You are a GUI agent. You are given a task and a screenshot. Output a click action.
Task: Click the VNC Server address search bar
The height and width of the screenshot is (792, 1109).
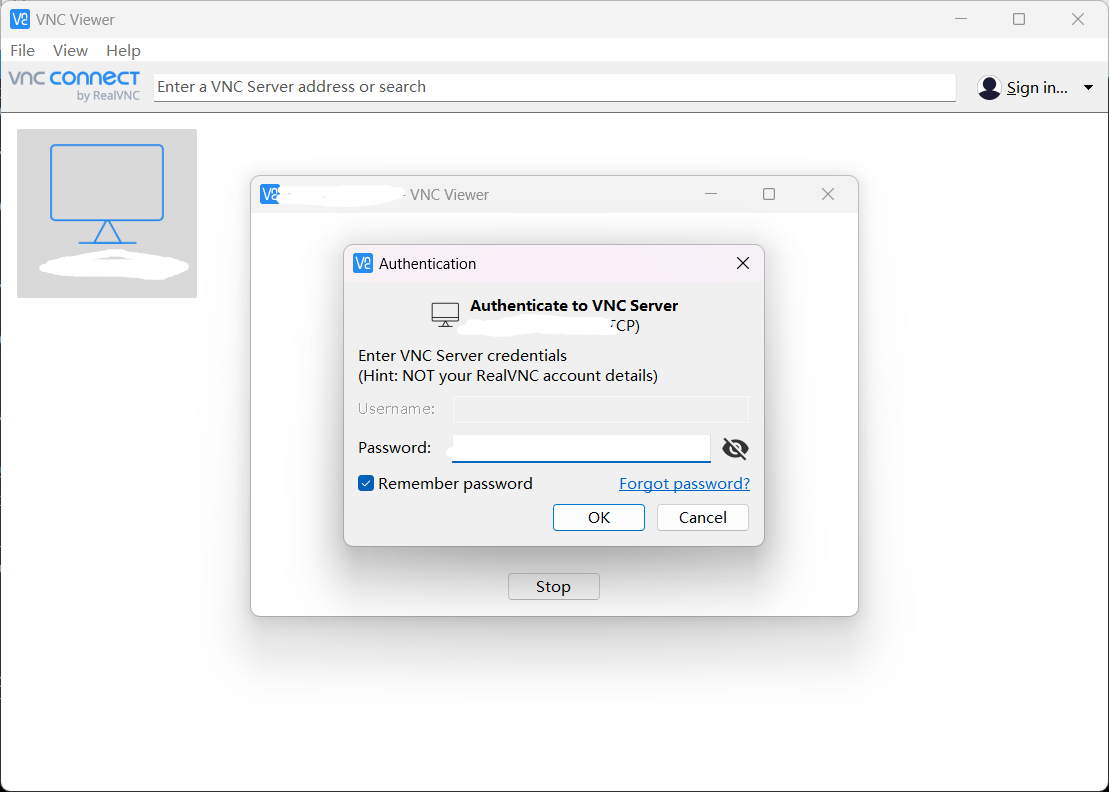tap(554, 87)
